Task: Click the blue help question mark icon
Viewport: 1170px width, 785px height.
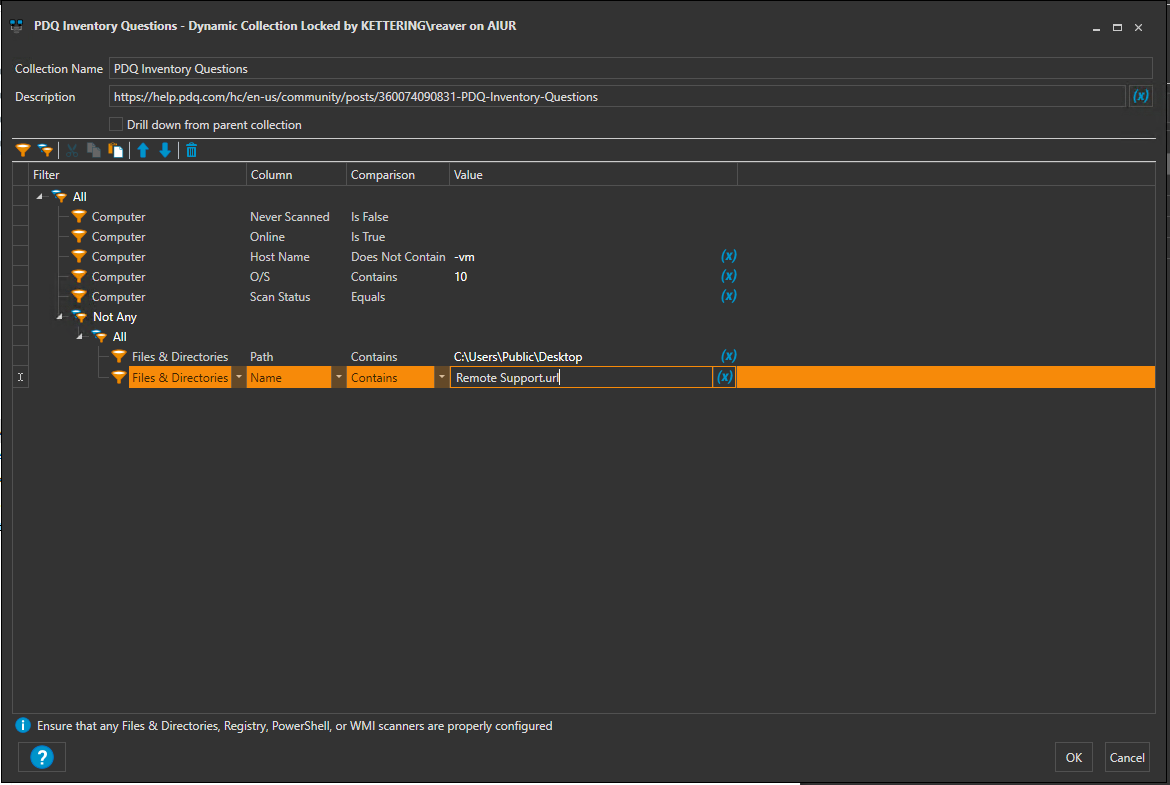Action: (41, 757)
